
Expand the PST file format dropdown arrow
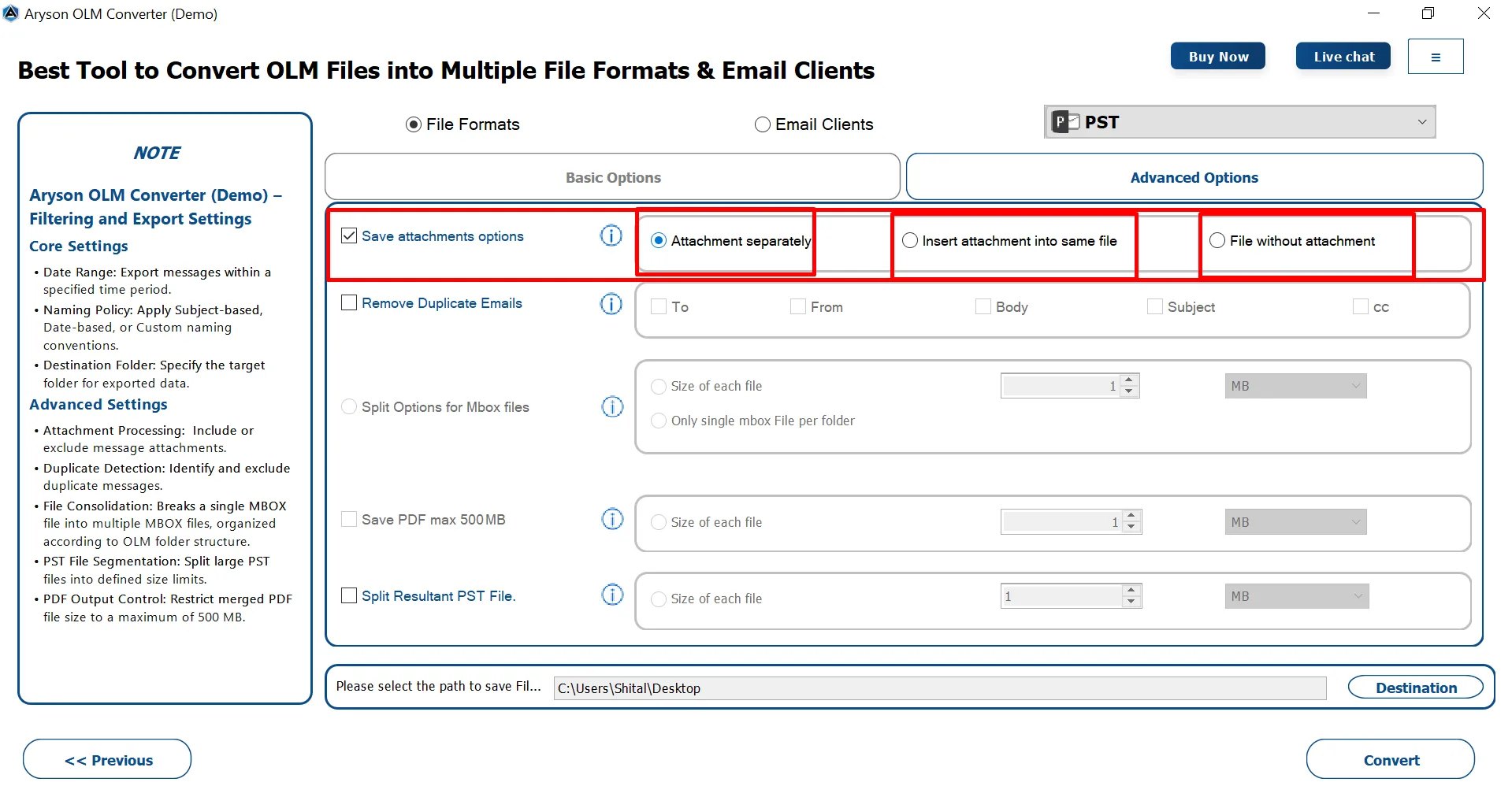point(1421,122)
